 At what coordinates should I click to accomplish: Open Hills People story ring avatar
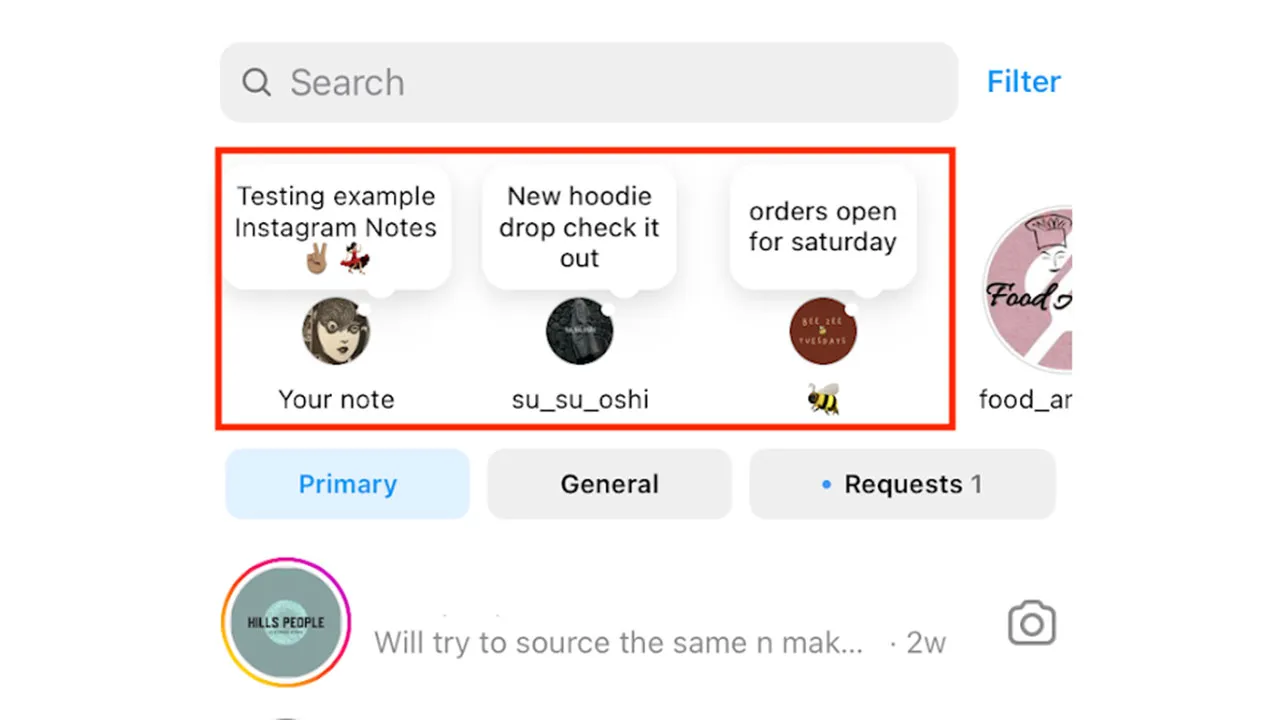point(286,622)
